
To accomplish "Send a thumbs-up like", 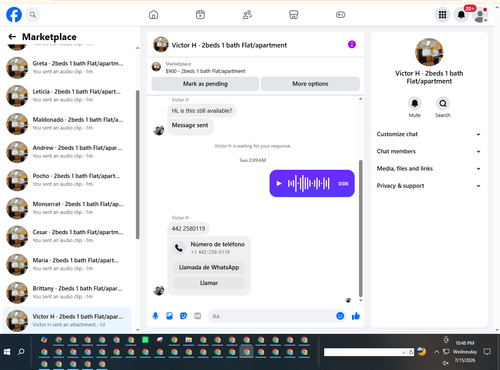I will (x=356, y=316).
